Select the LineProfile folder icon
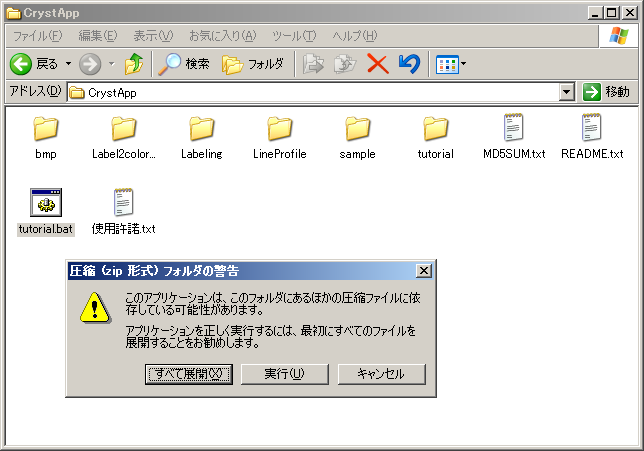Image resolution: width=644 pixels, height=451 pixels. click(280, 129)
